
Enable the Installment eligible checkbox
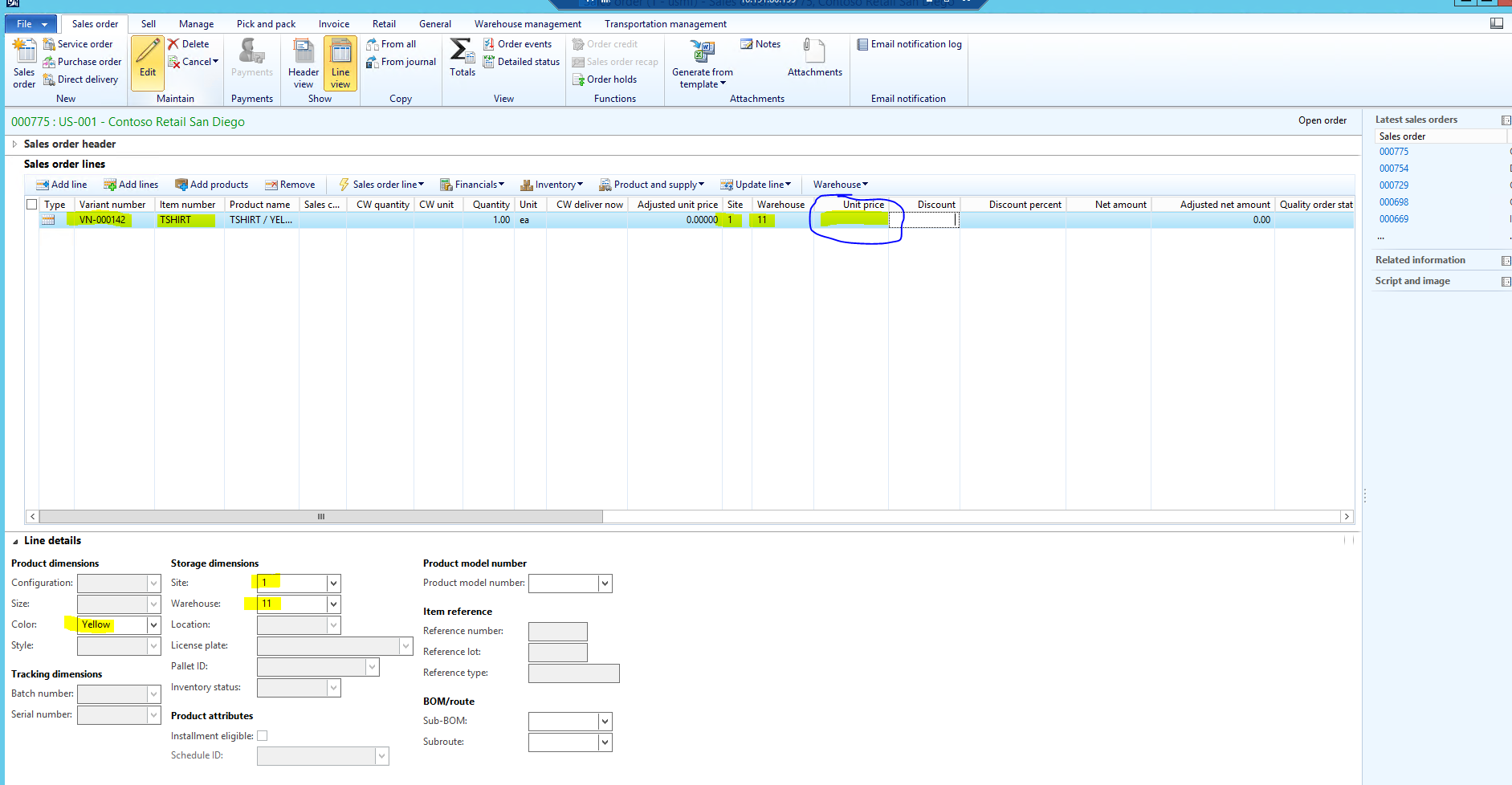click(263, 736)
